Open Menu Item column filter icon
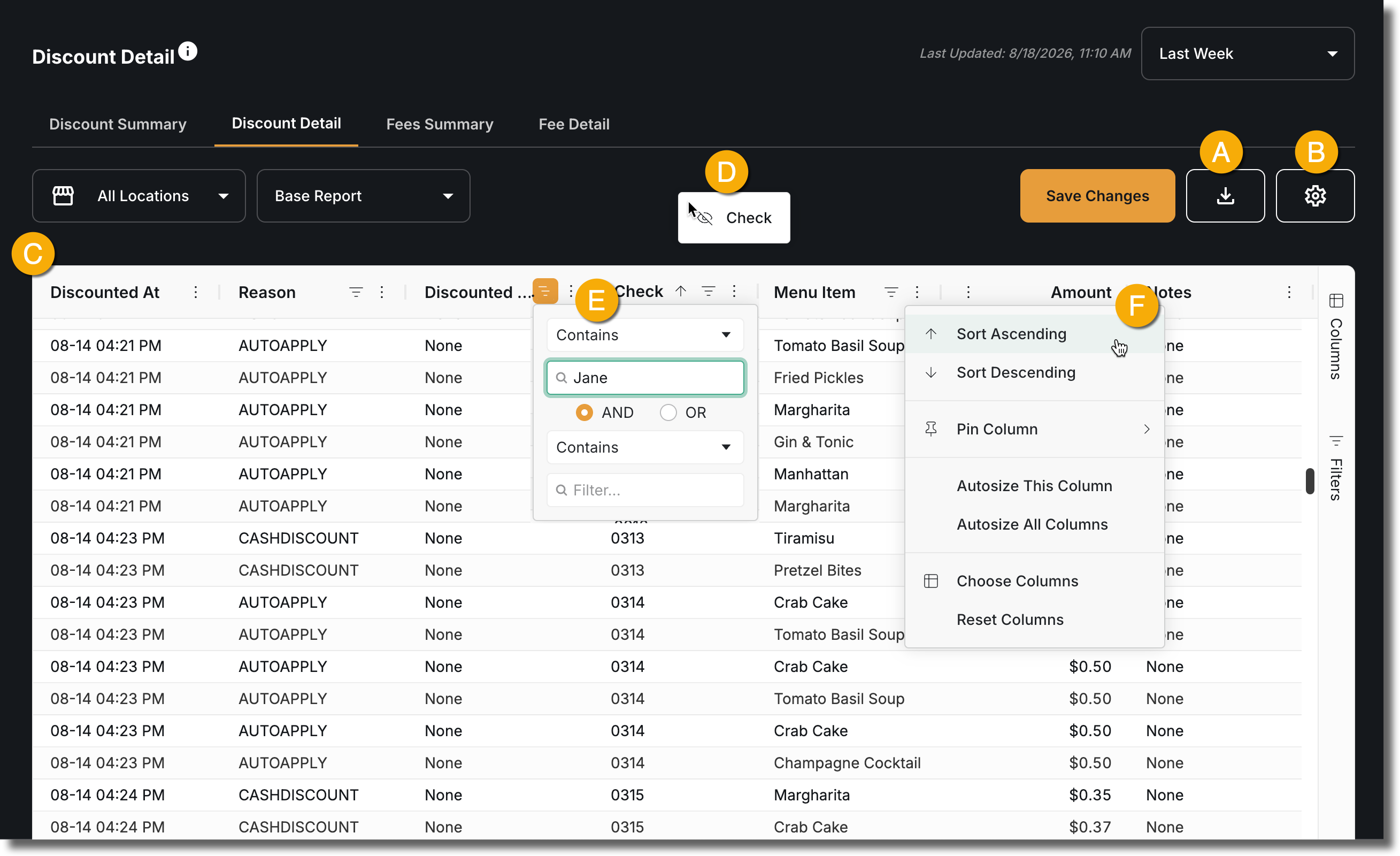This screenshot has height=856, width=1400. pos(891,292)
